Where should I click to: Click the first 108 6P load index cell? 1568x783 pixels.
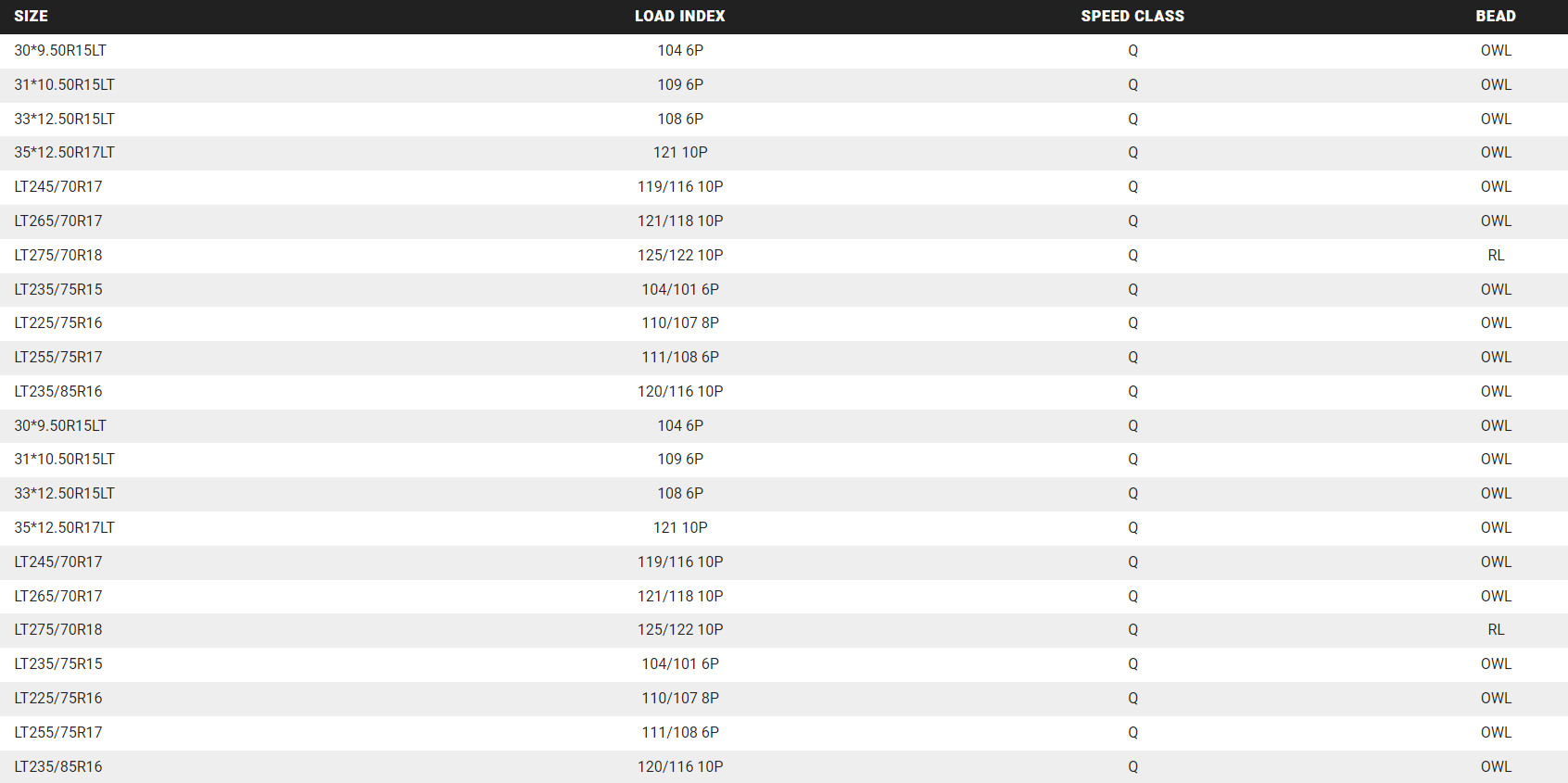pyautogui.click(x=680, y=119)
